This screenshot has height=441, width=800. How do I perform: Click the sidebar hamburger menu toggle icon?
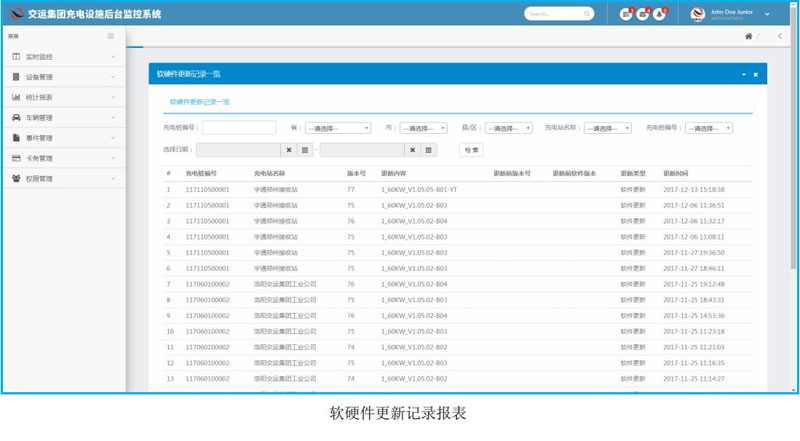111,36
